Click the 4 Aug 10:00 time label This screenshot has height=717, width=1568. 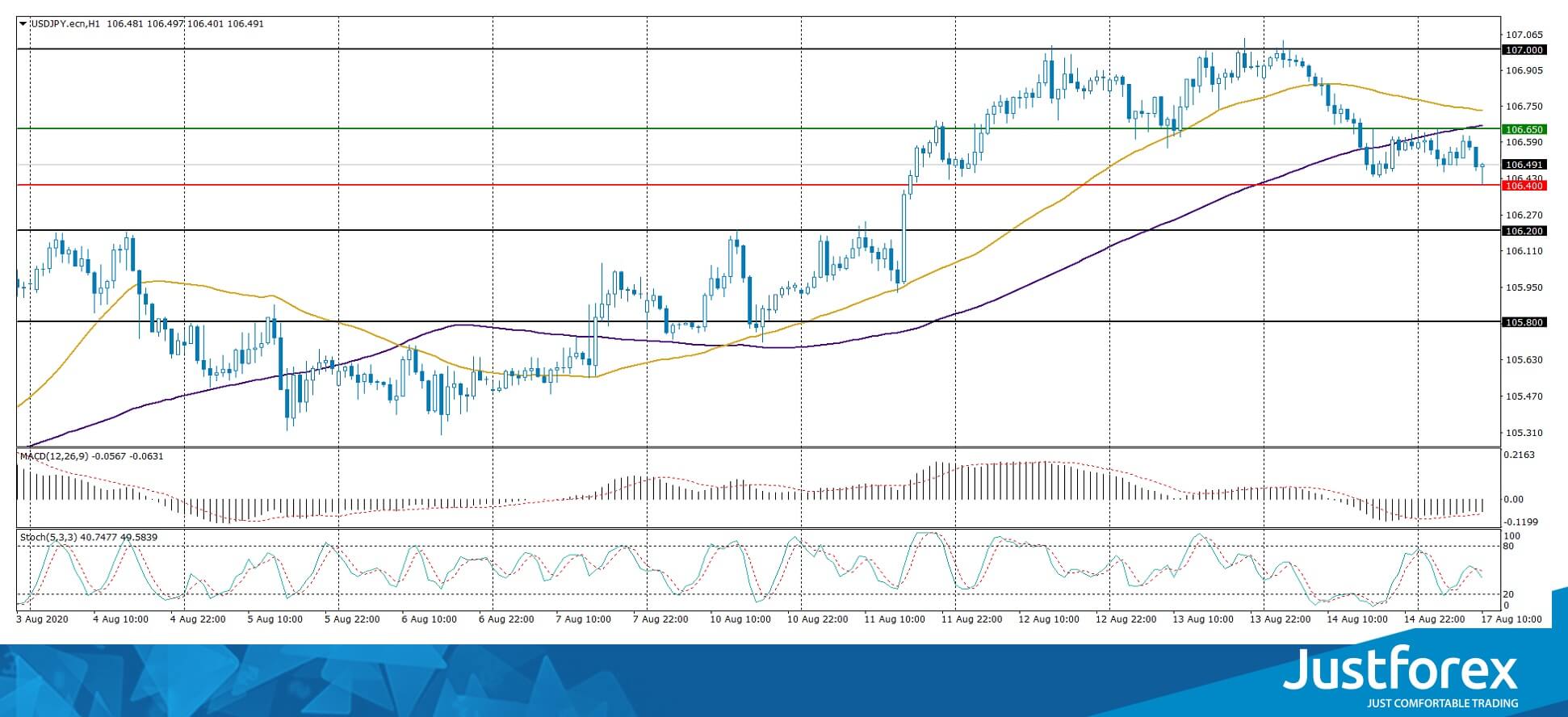click(x=121, y=619)
